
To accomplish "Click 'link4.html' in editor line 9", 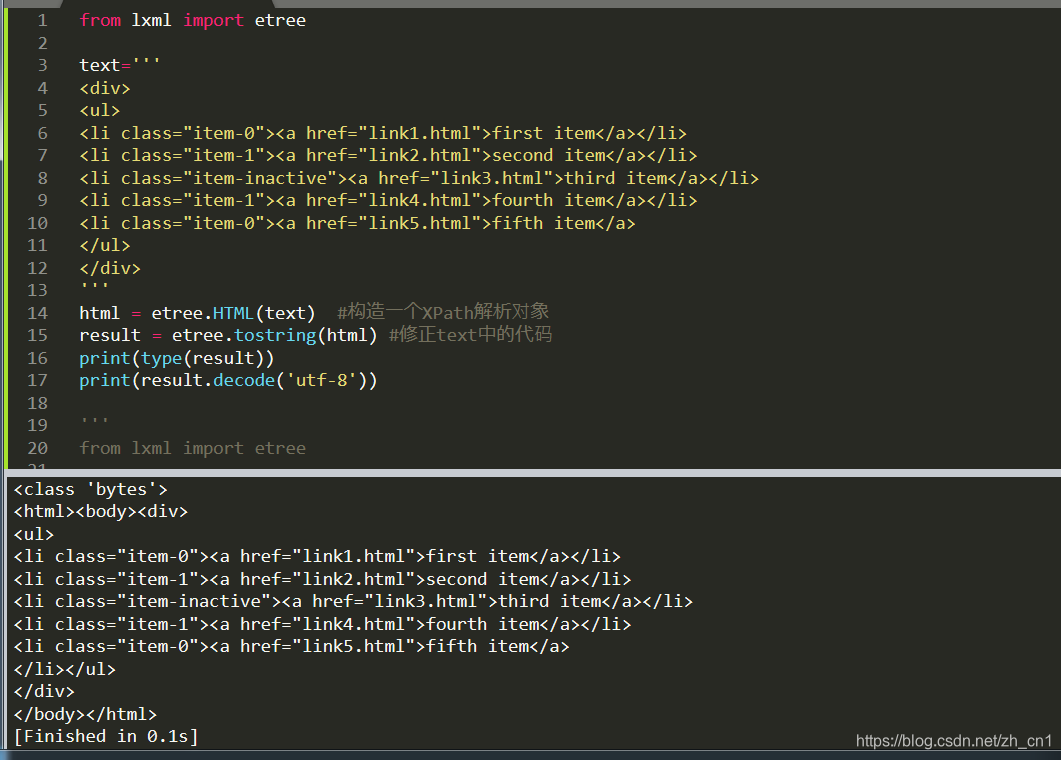I will [420, 200].
